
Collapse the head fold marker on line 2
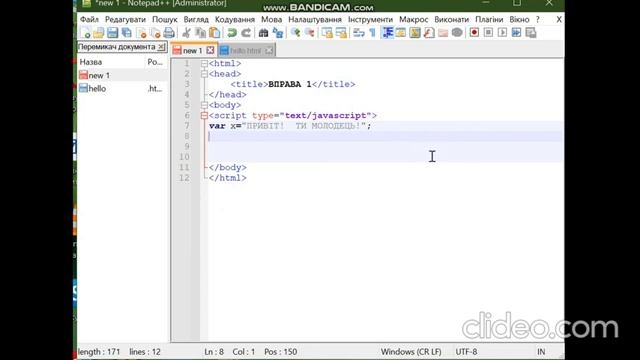point(204,74)
